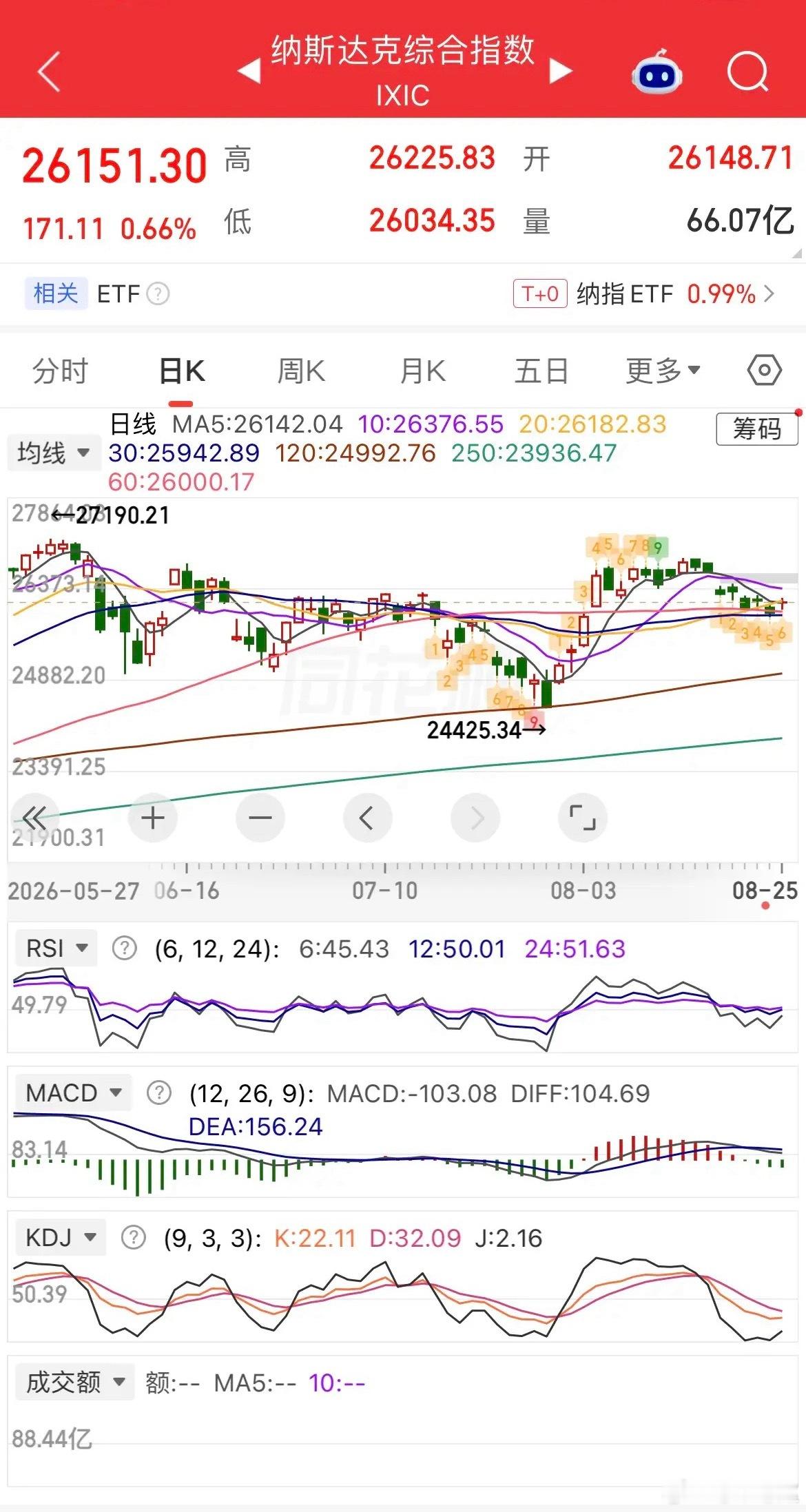
Task: Open the KDJ indicator dropdown
Action: tap(61, 1238)
